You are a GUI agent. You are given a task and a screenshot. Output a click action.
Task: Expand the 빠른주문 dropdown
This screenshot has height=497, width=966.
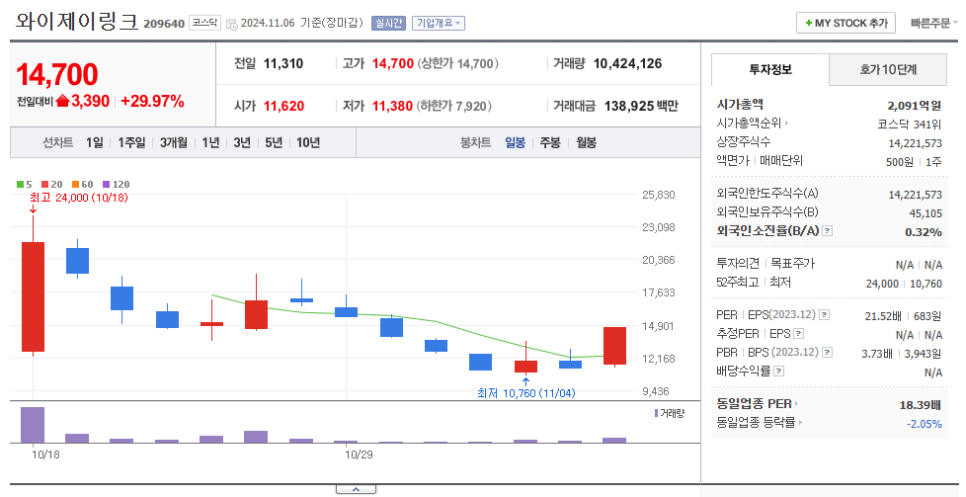(x=934, y=23)
